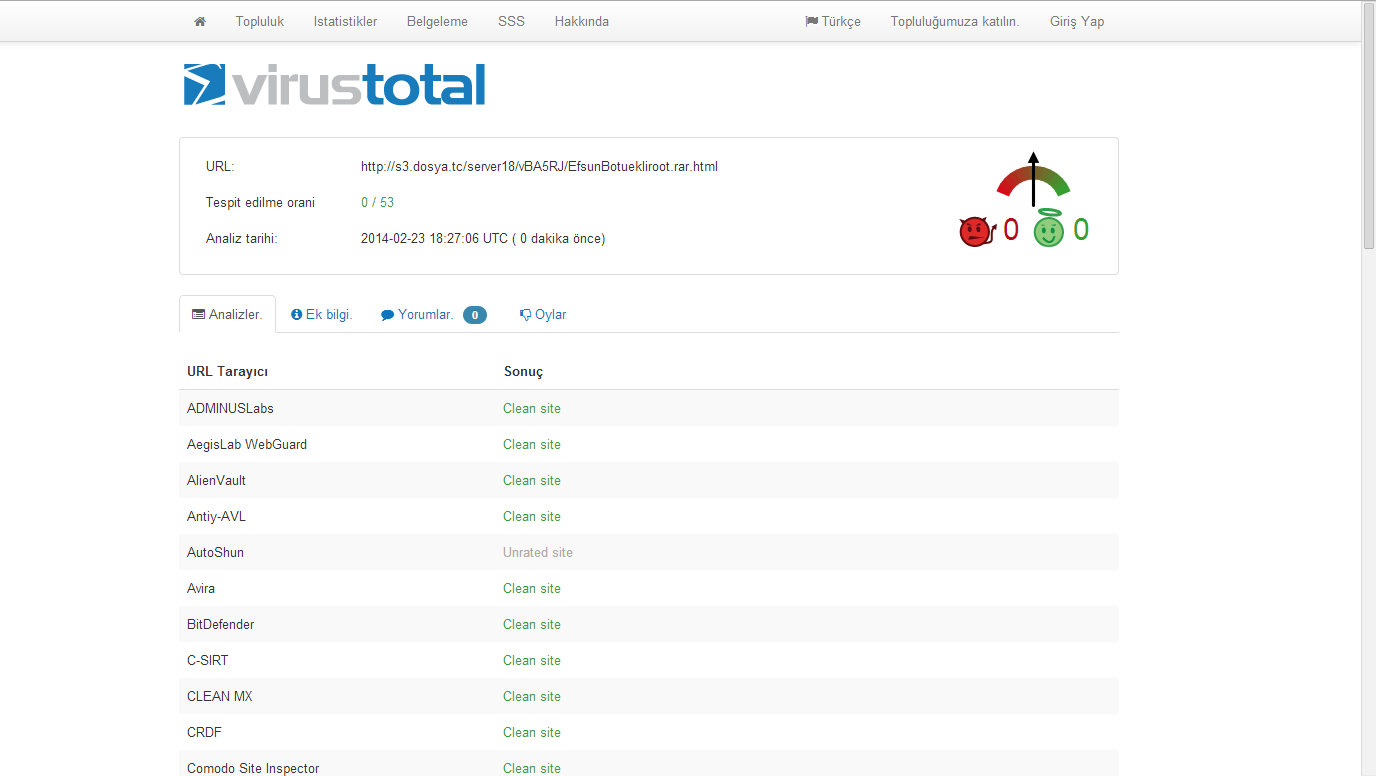1378x776 pixels.
Task: Click the detection ratio 0 / 53
Action: [377, 203]
